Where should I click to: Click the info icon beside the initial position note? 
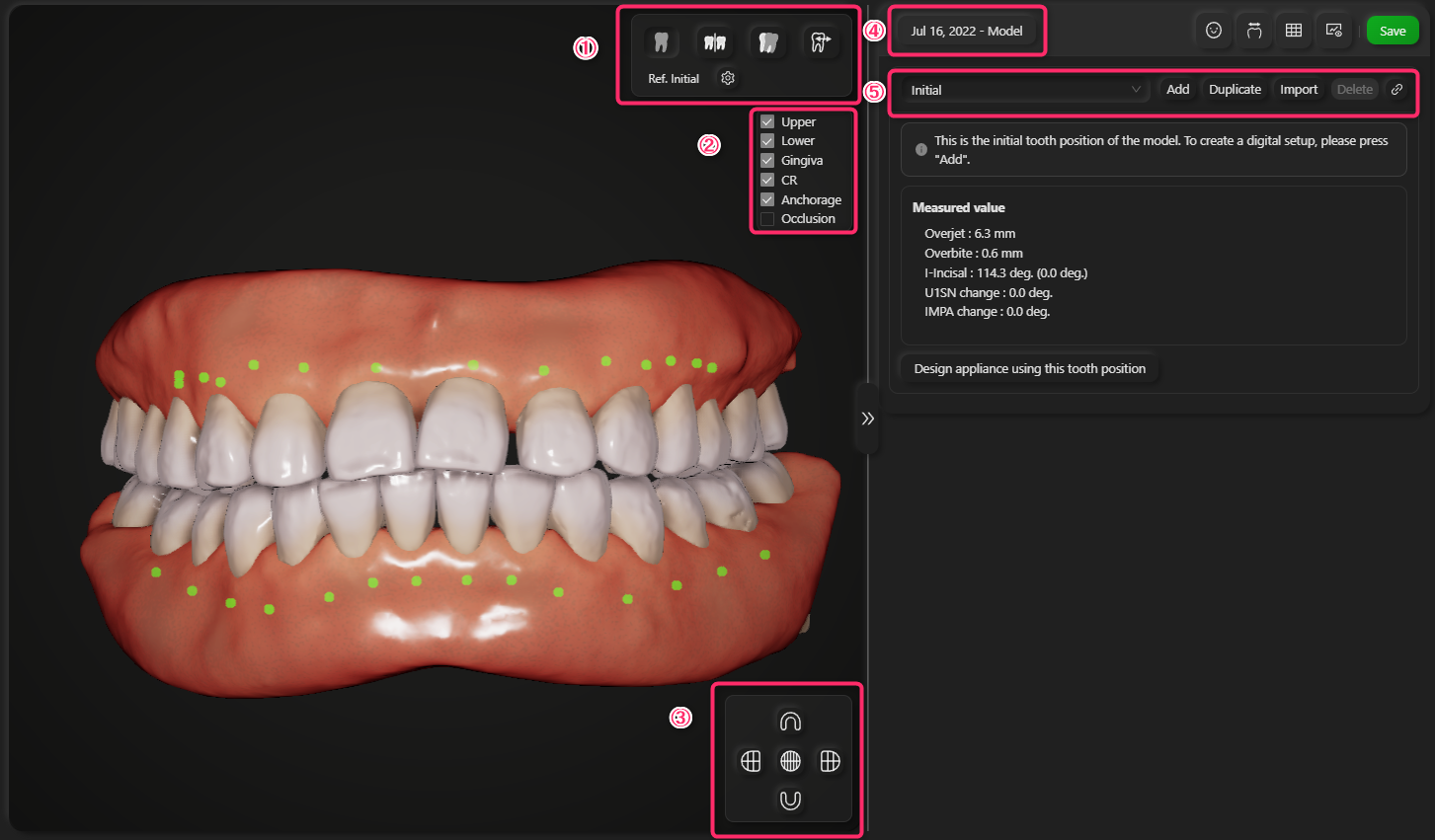(x=921, y=150)
